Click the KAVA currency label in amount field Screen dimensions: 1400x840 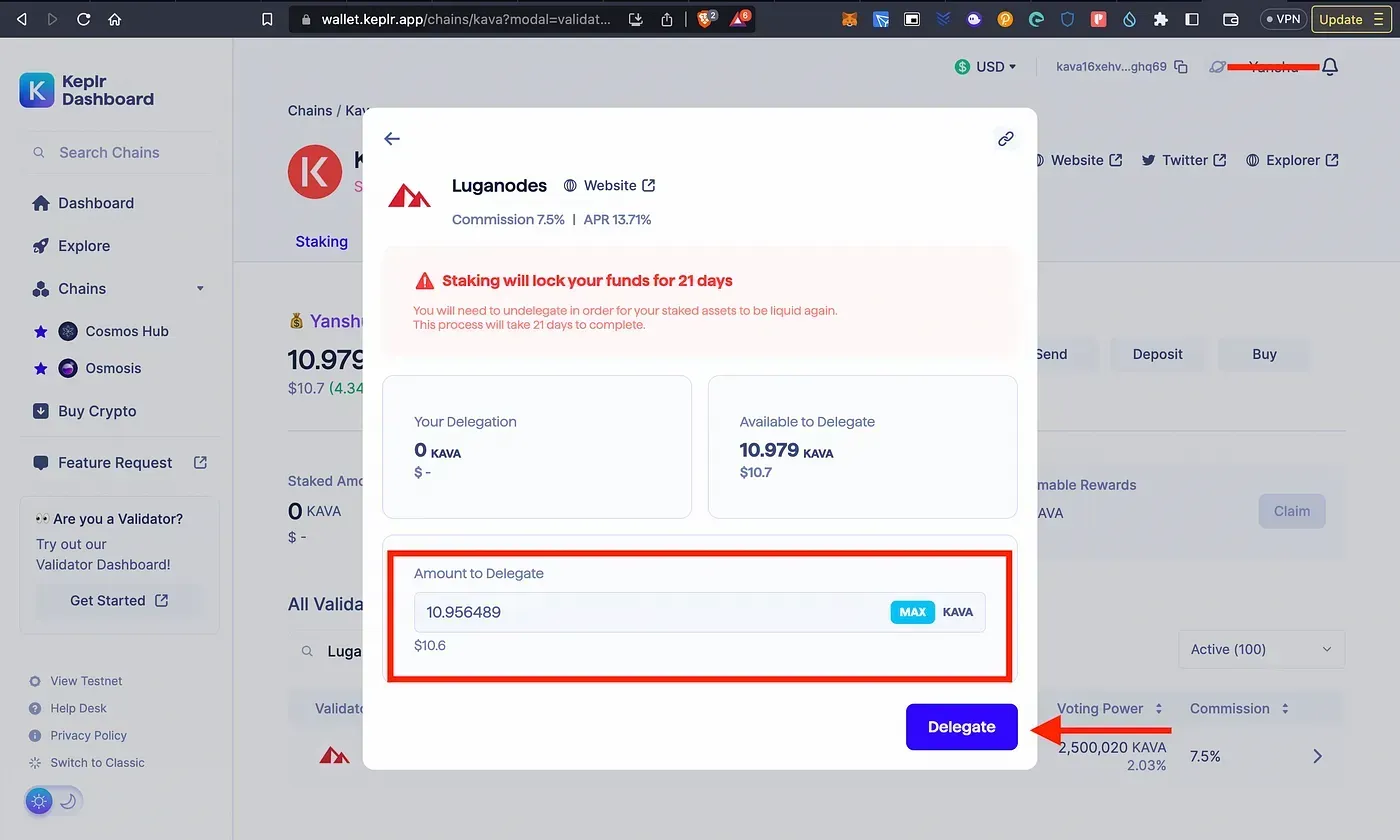957,612
